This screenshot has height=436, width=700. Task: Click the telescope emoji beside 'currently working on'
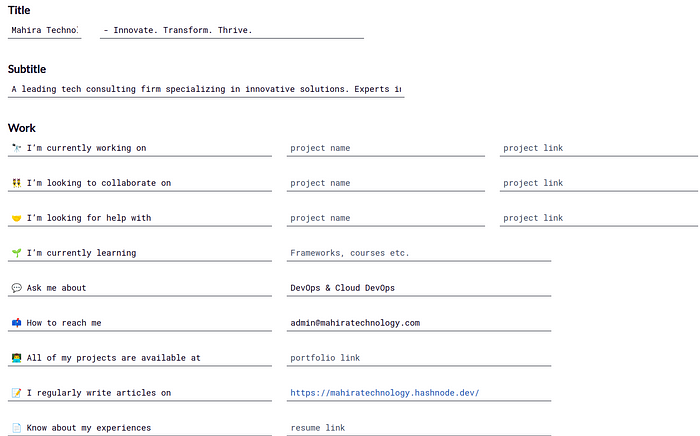[17, 148]
